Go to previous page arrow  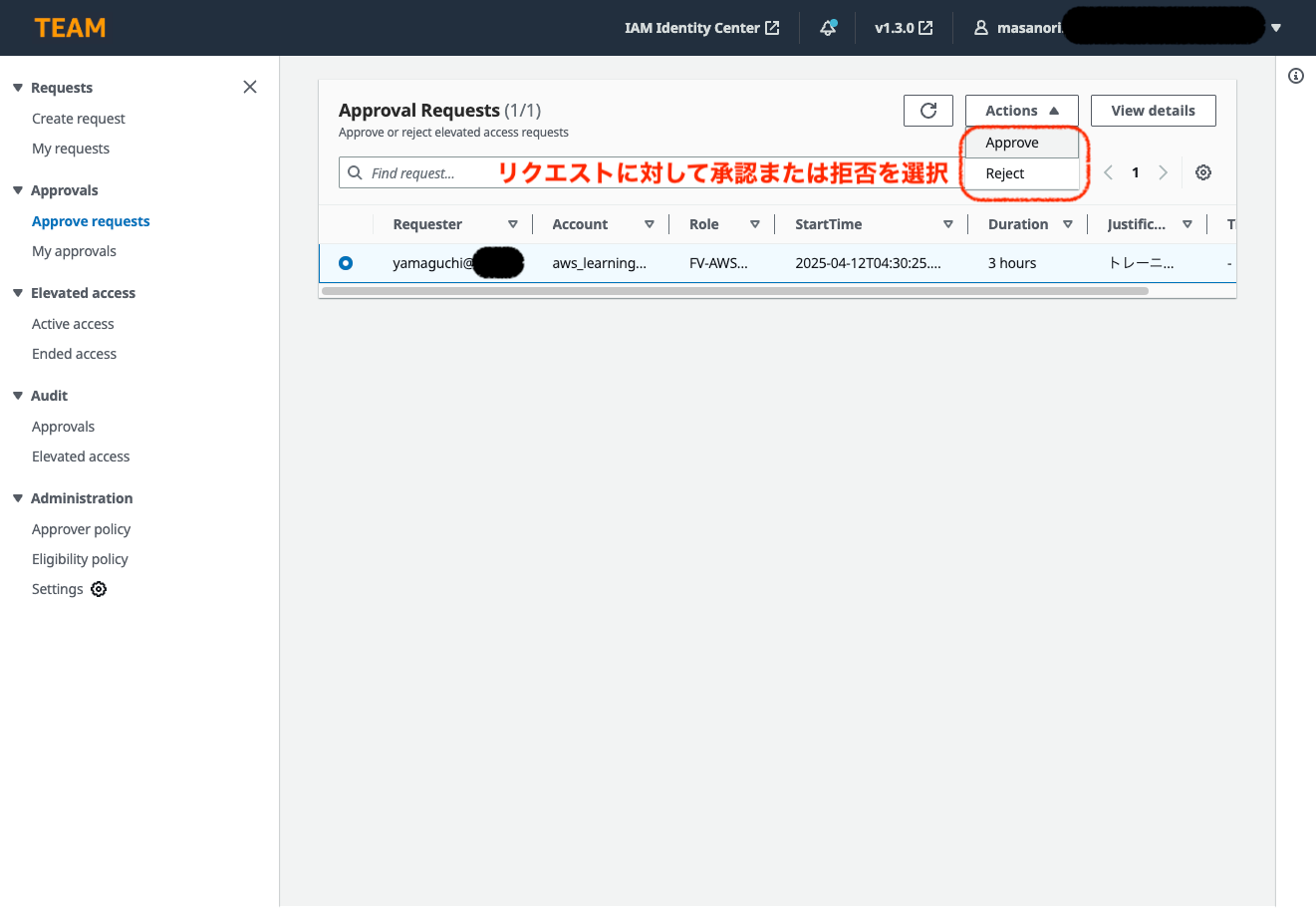[x=1108, y=172]
